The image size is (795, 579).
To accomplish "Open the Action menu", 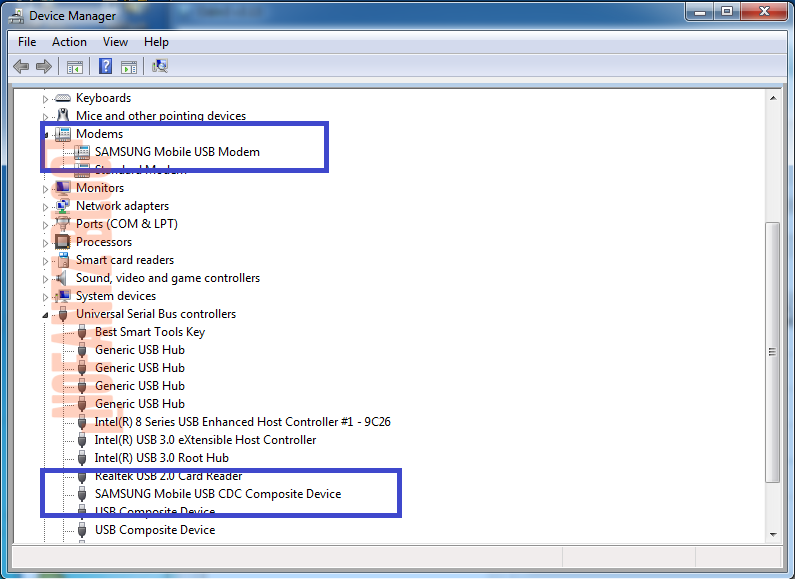I will (69, 42).
